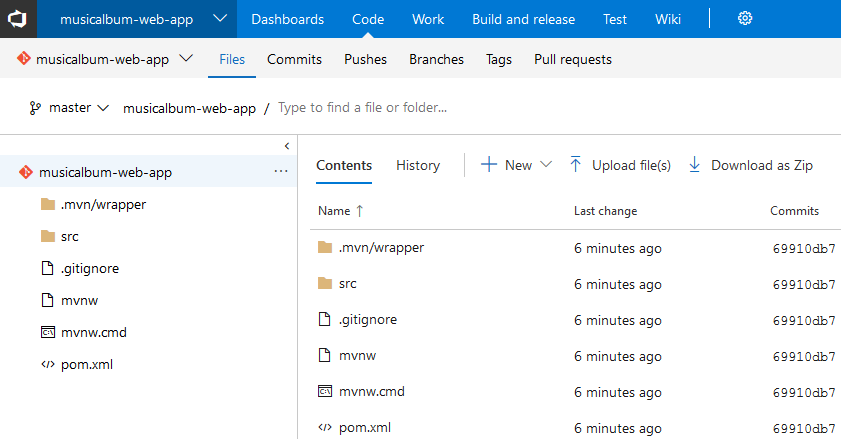This screenshot has width=841, height=439.
Task: Expand the New item dropdown
Action: pos(545,165)
